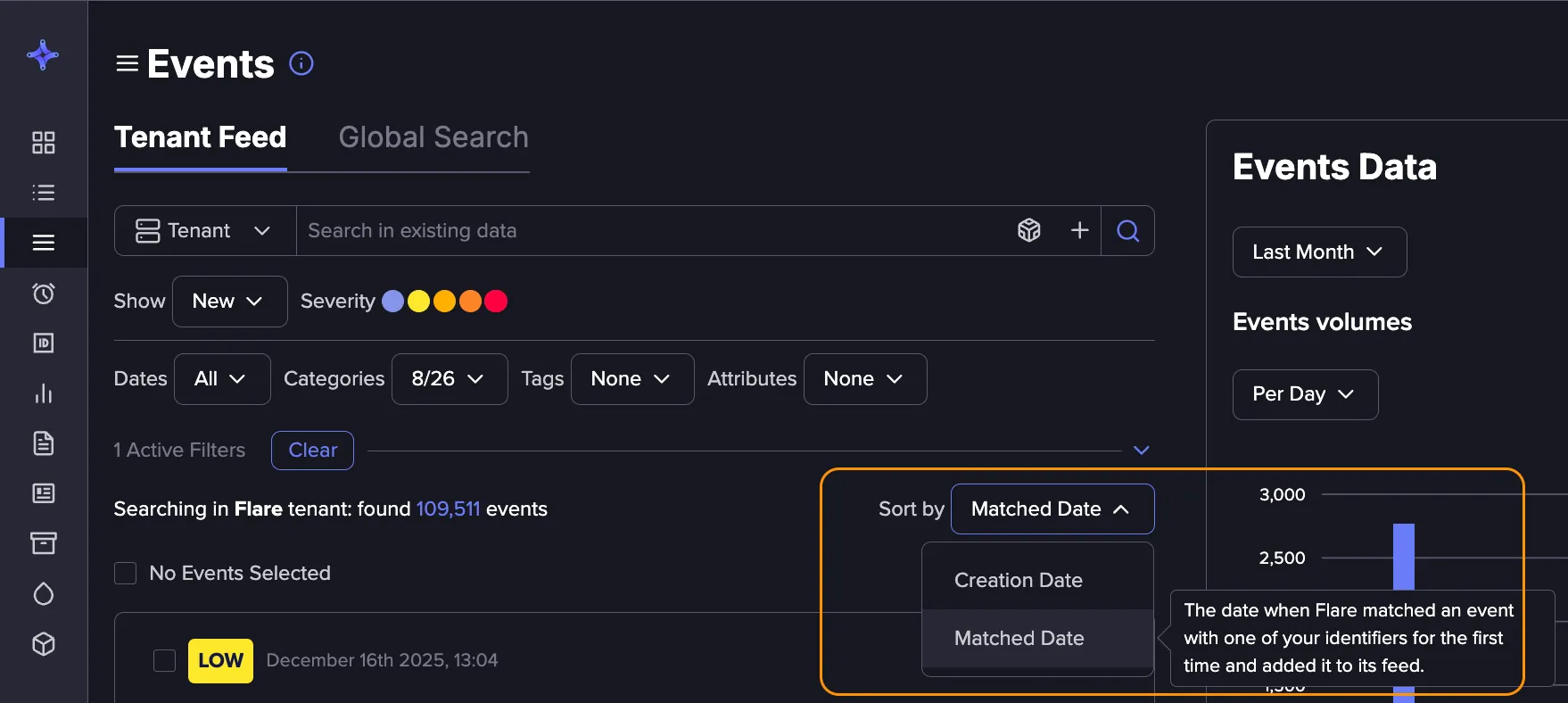1568x703 pixels.
Task: Select the yellow severity dot
Action: pyautogui.click(x=418, y=302)
